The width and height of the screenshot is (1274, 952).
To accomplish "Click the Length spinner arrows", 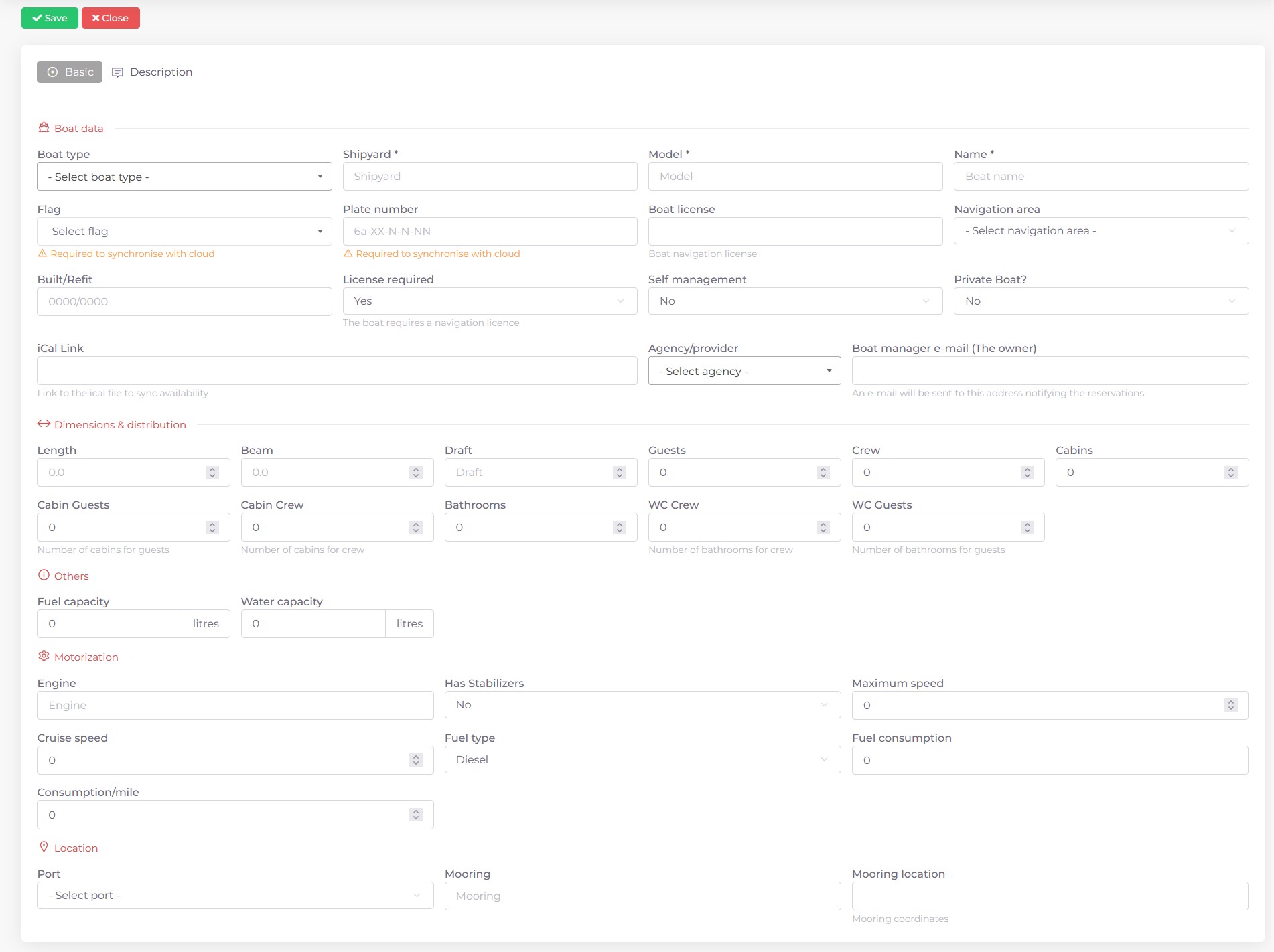I will [212, 473].
